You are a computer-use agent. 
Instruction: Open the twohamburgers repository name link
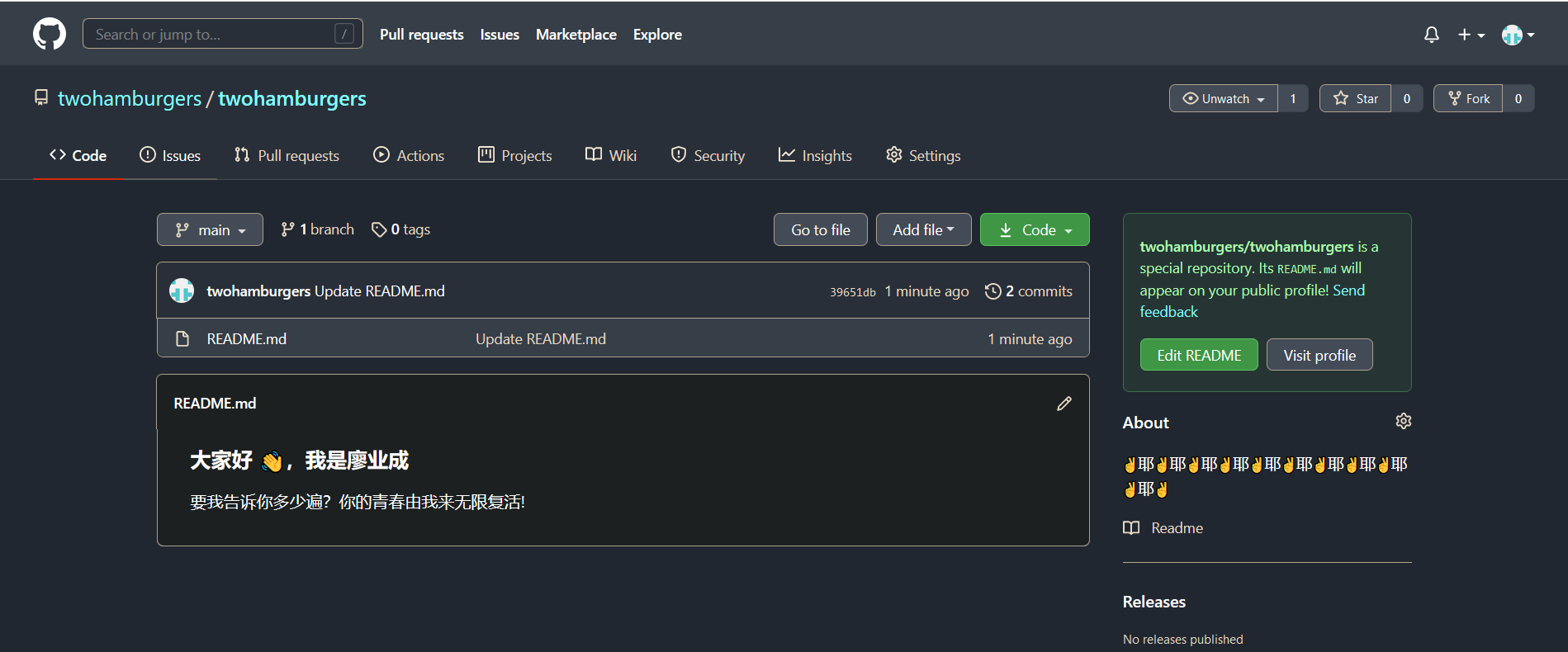tap(292, 99)
